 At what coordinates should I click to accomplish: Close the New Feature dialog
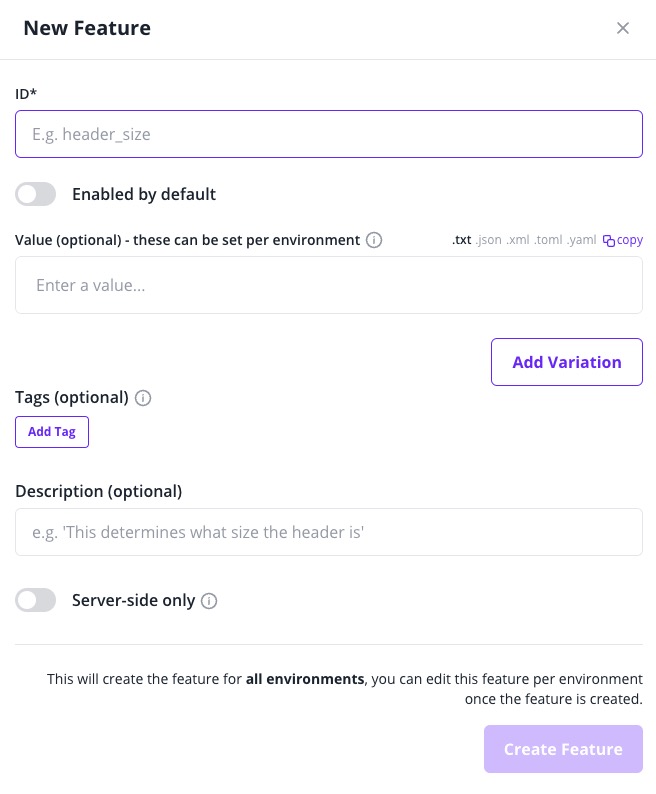click(623, 28)
